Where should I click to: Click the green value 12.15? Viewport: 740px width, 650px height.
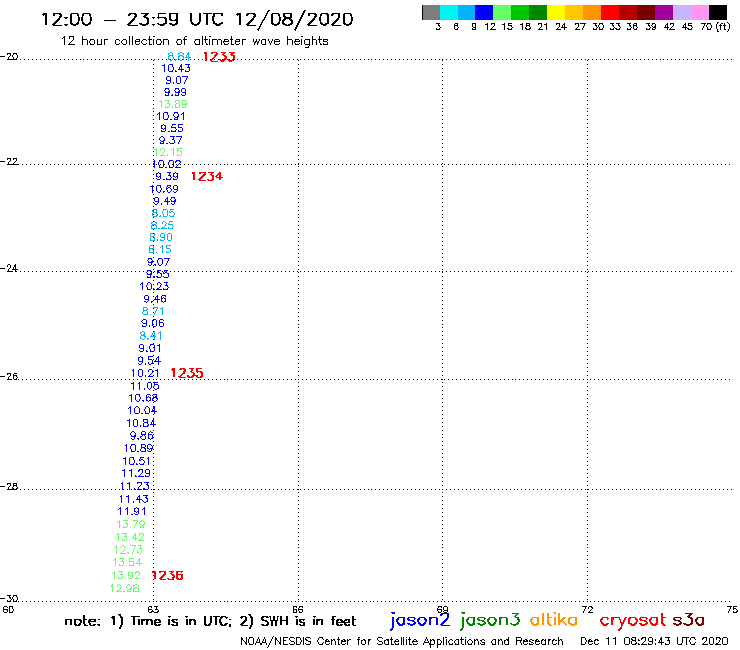point(168,152)
